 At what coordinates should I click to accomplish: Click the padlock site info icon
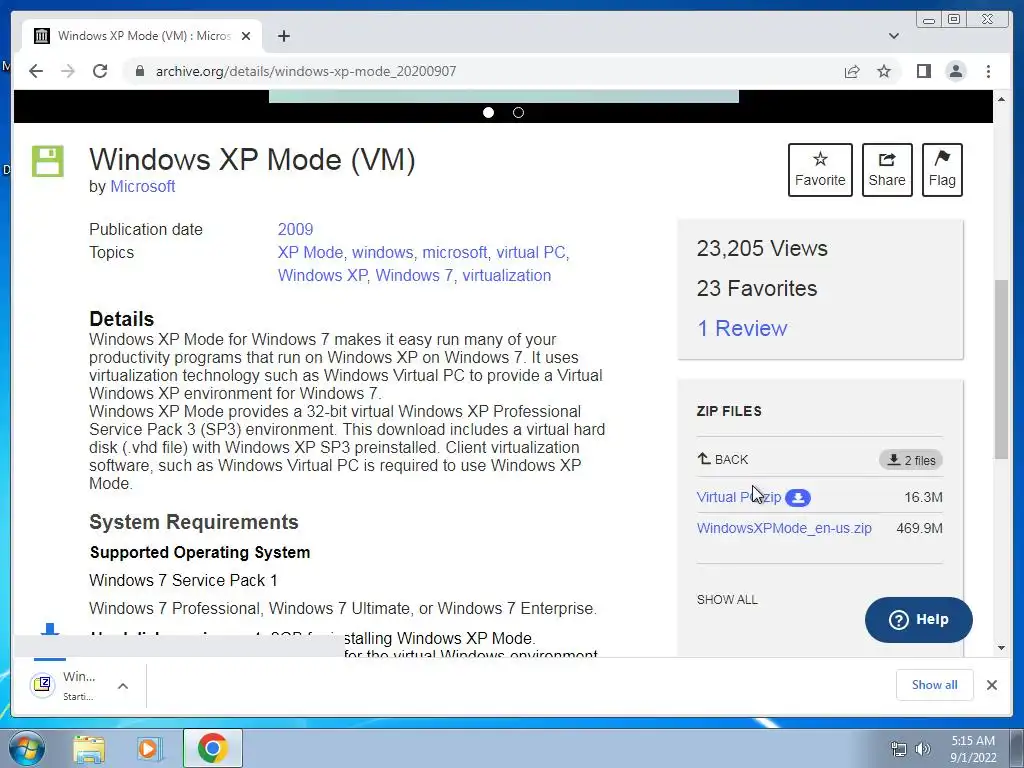[x=139, y=71]
